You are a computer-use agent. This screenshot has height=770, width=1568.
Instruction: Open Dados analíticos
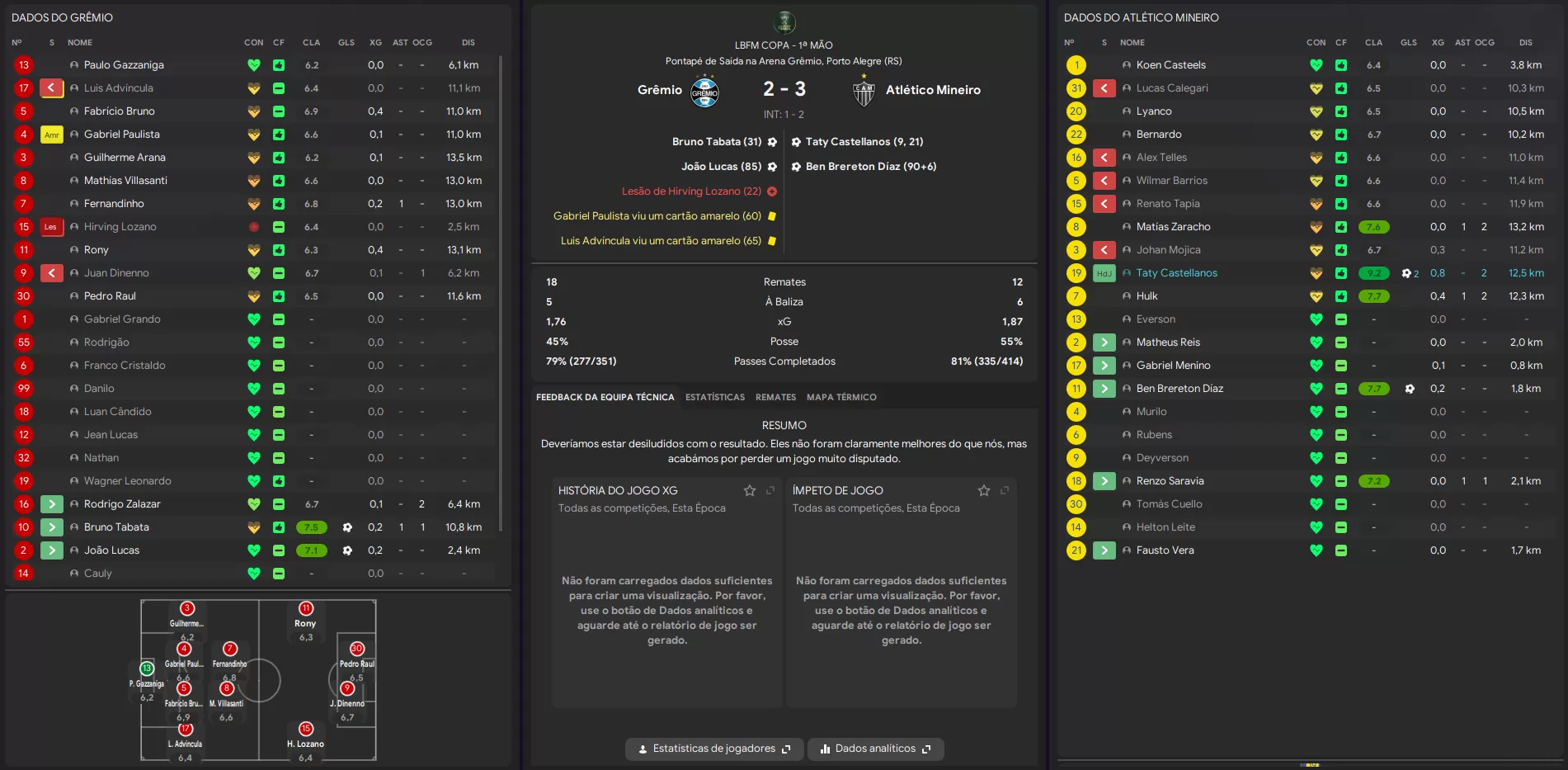tap(875, 749)
